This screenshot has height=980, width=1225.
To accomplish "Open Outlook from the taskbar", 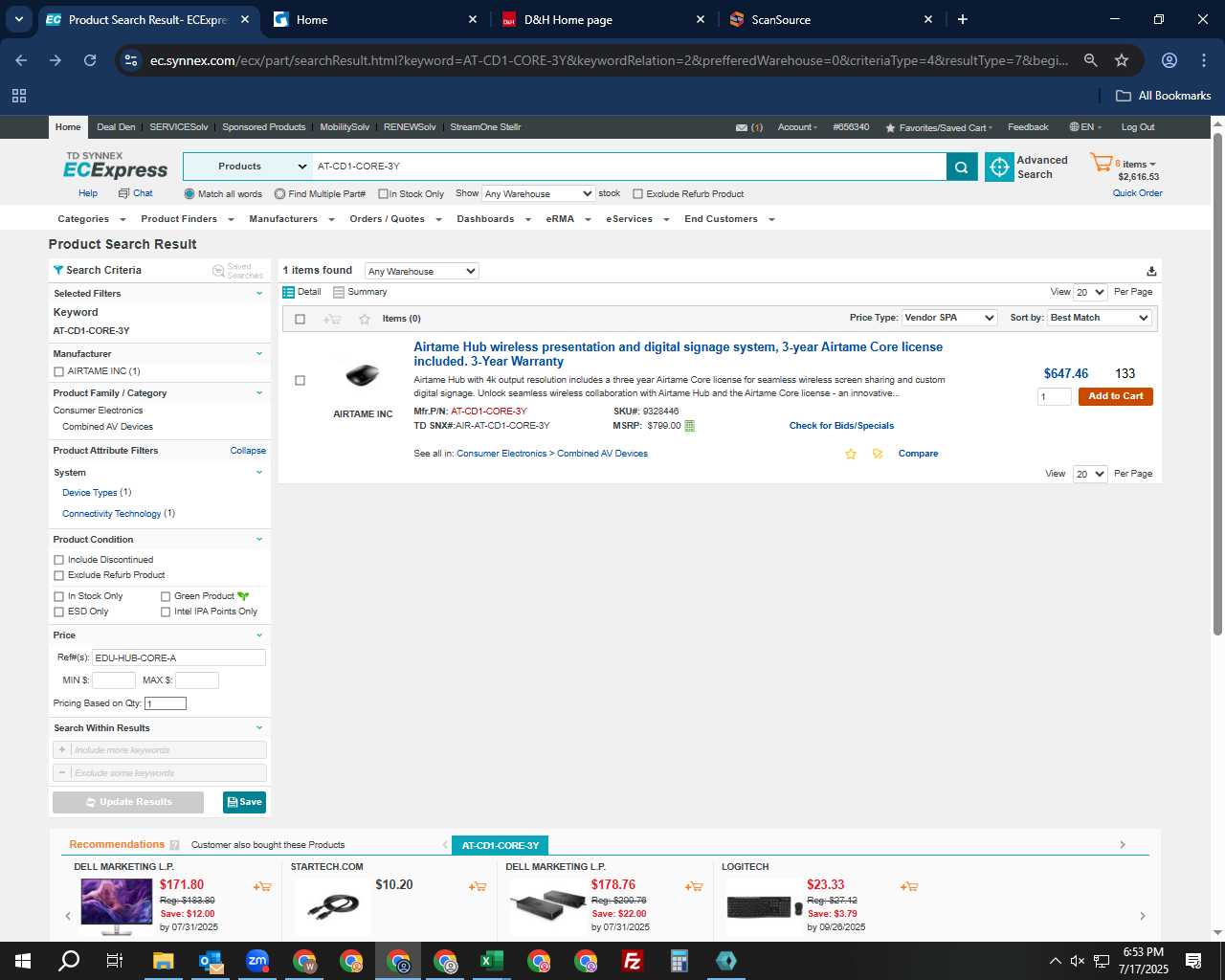I will (x=211, y=961).
